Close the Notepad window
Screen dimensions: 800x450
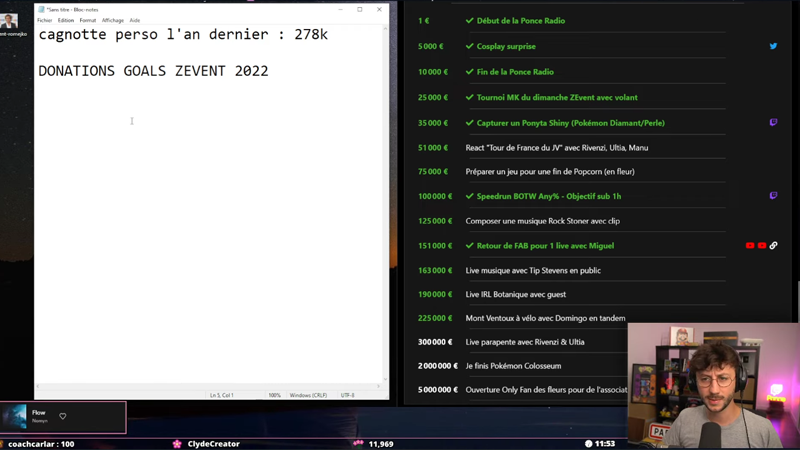tap(379, 9)
